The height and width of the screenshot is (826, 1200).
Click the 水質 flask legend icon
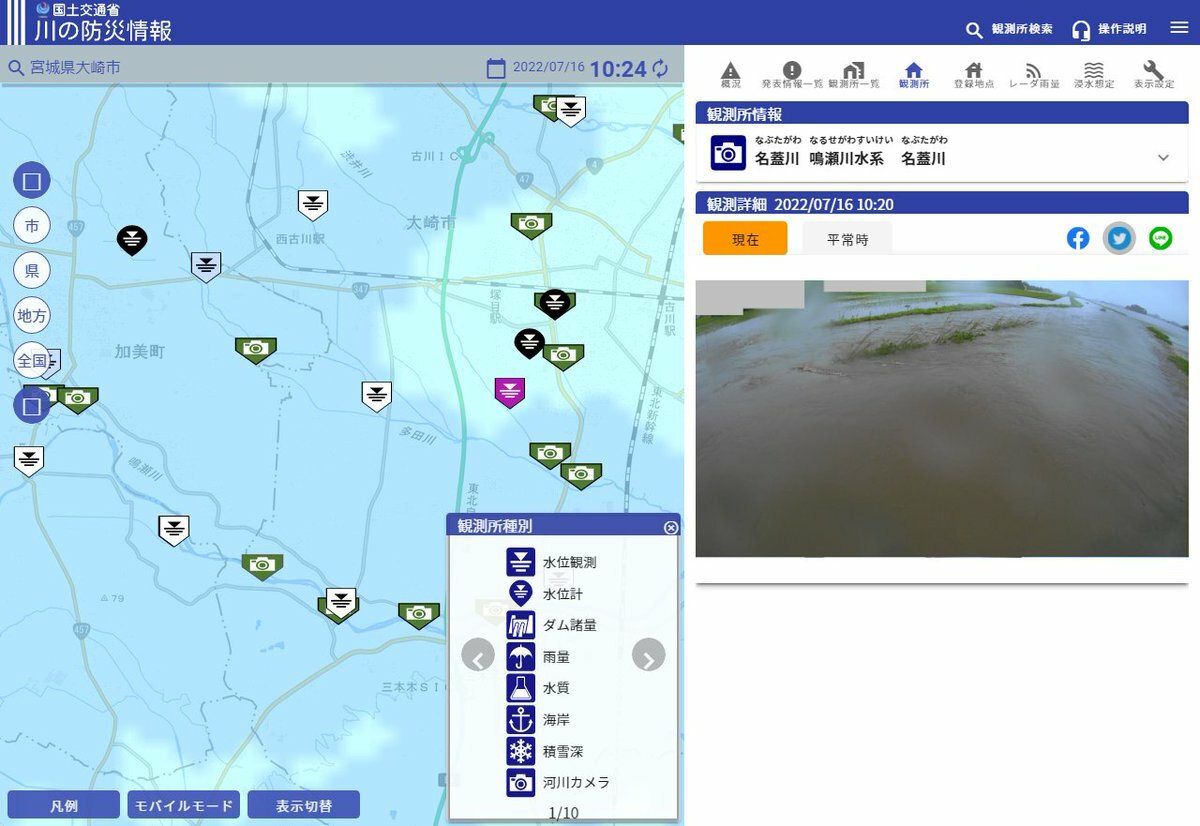click(x=521, y=687)
